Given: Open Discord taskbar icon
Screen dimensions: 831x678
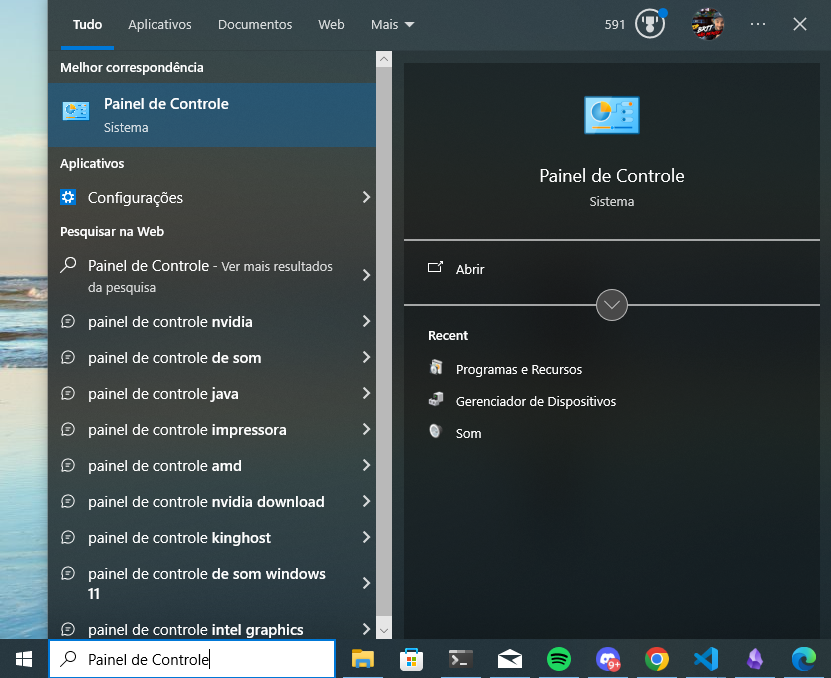Looking at the screenshot, I should [608, 659].
